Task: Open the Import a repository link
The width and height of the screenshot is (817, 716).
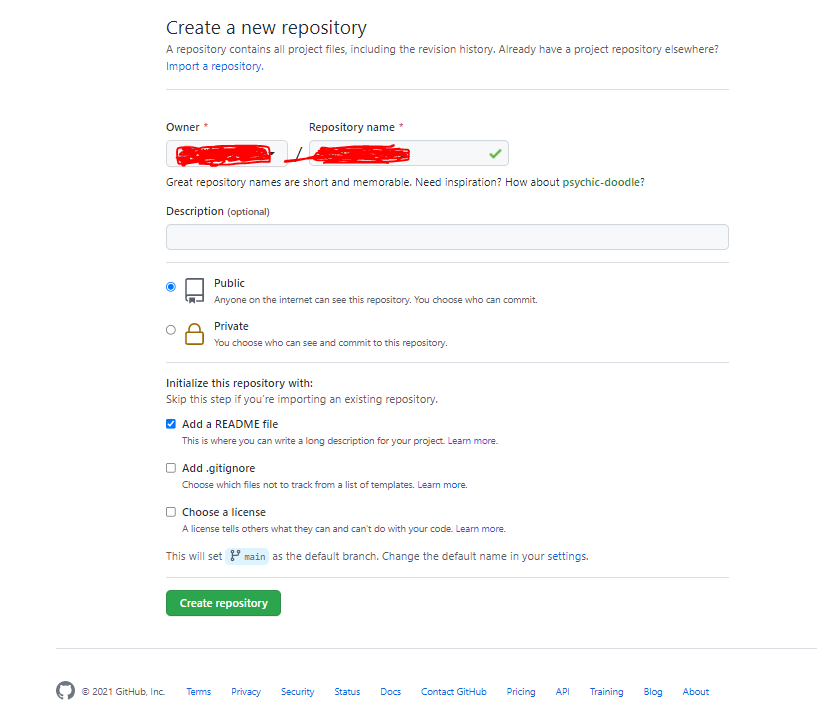Action: (215, 66)
